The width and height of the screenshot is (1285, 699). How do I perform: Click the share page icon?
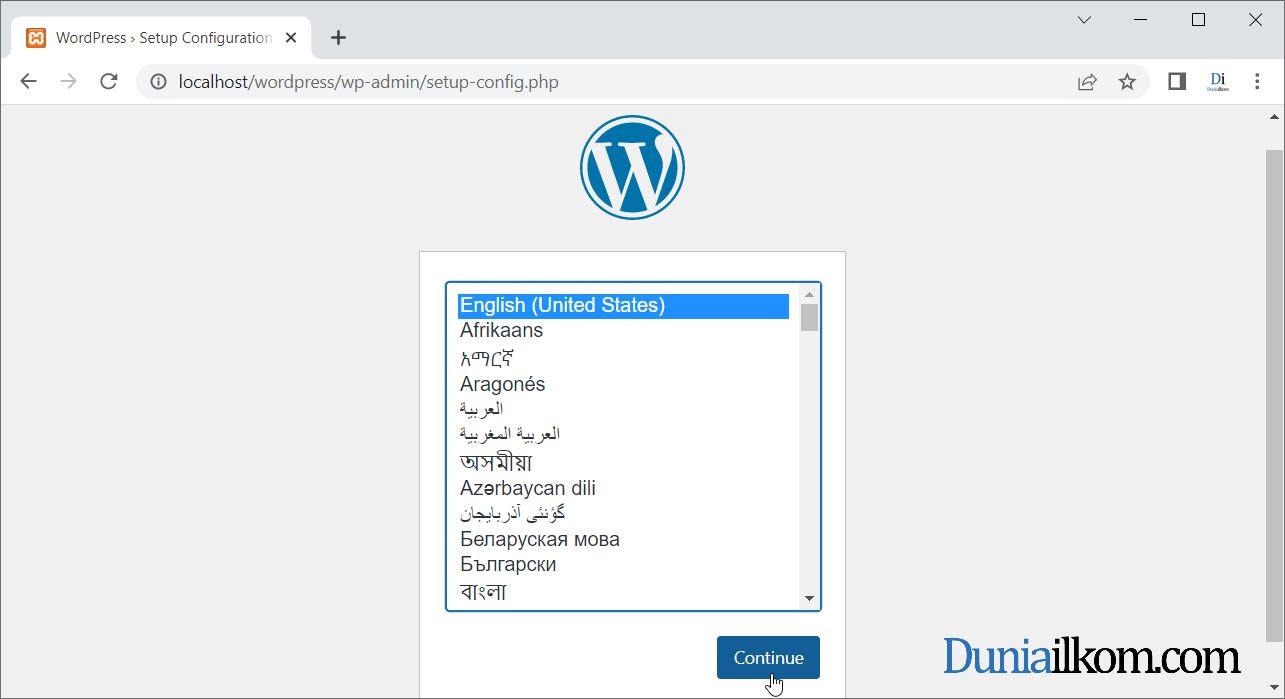1087,82
